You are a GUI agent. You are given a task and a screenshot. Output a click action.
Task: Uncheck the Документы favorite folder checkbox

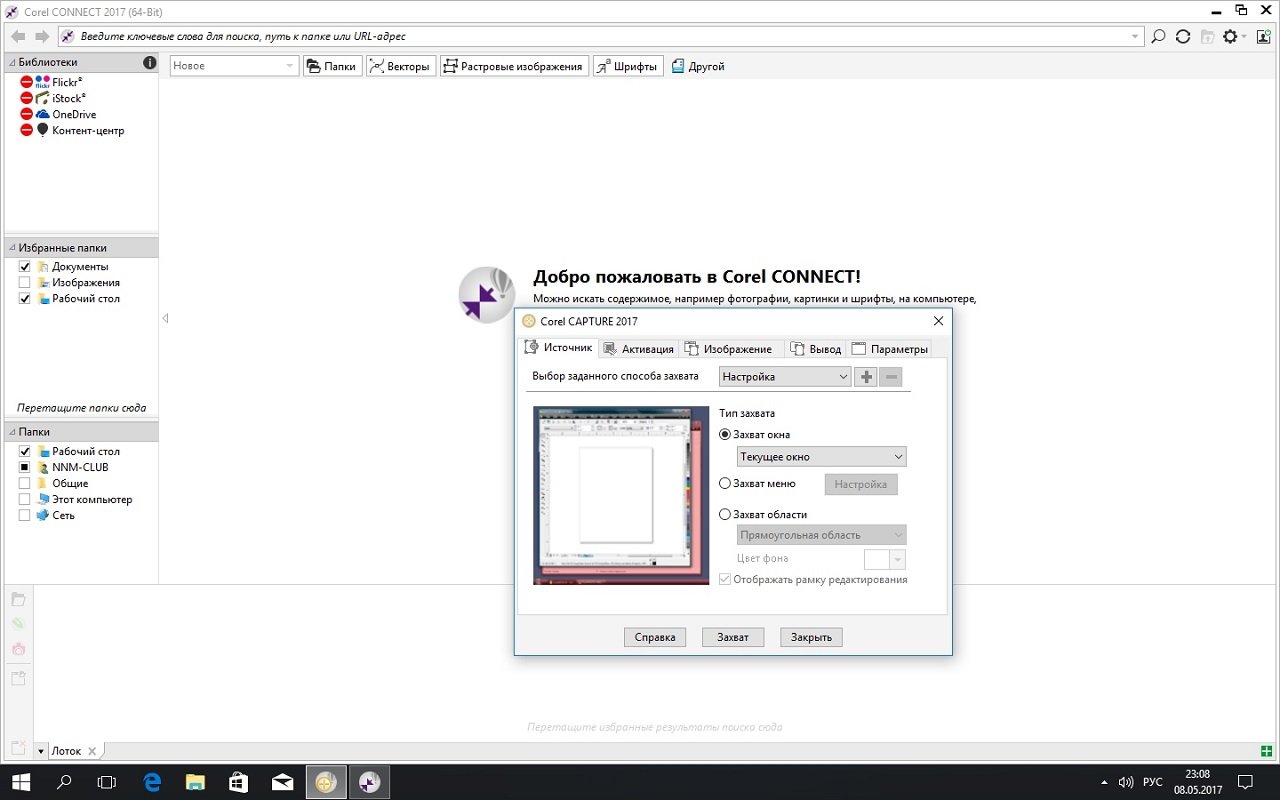25,267
